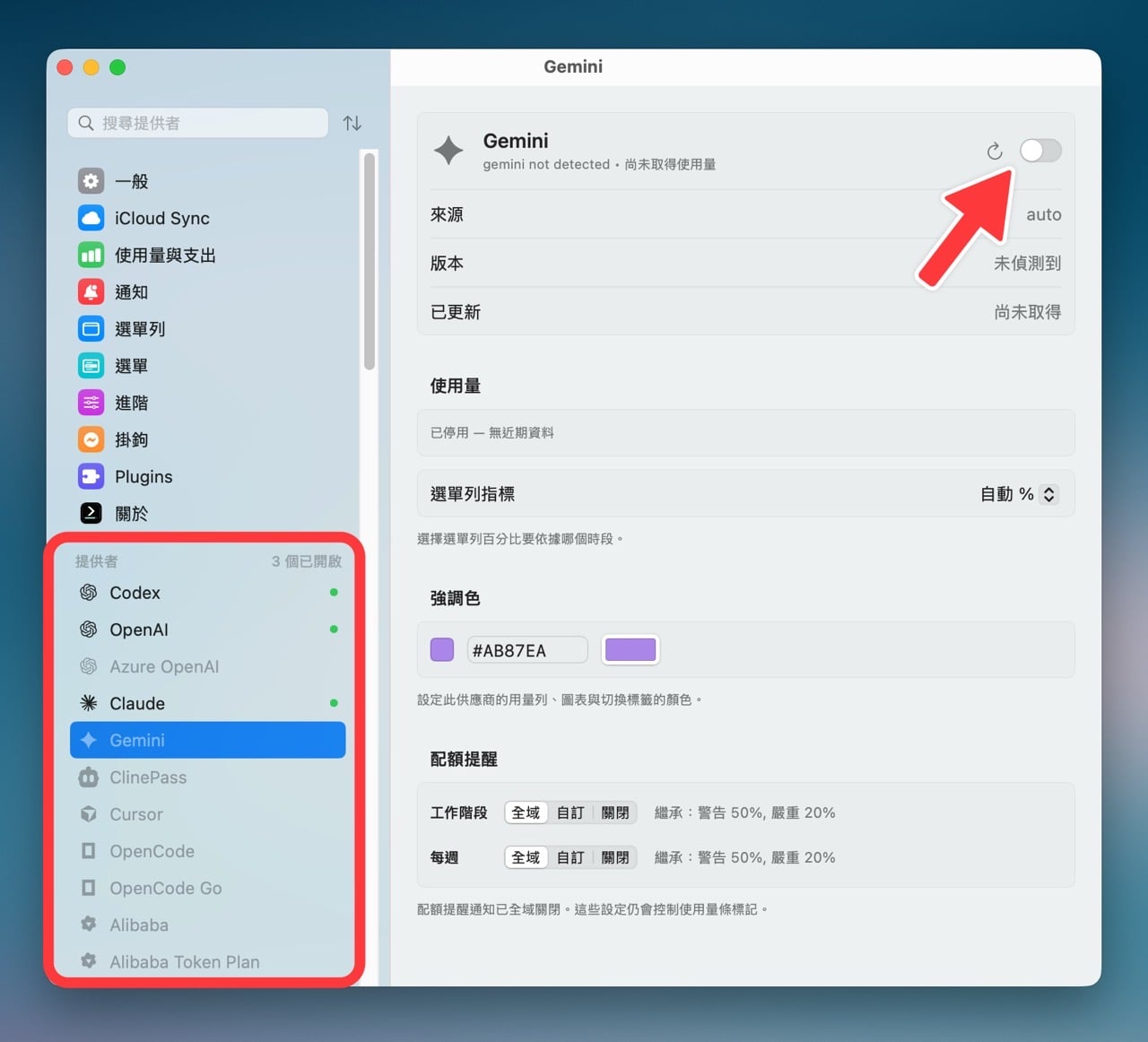Click the orange icon beside 掛鉤

coord(91,439)
